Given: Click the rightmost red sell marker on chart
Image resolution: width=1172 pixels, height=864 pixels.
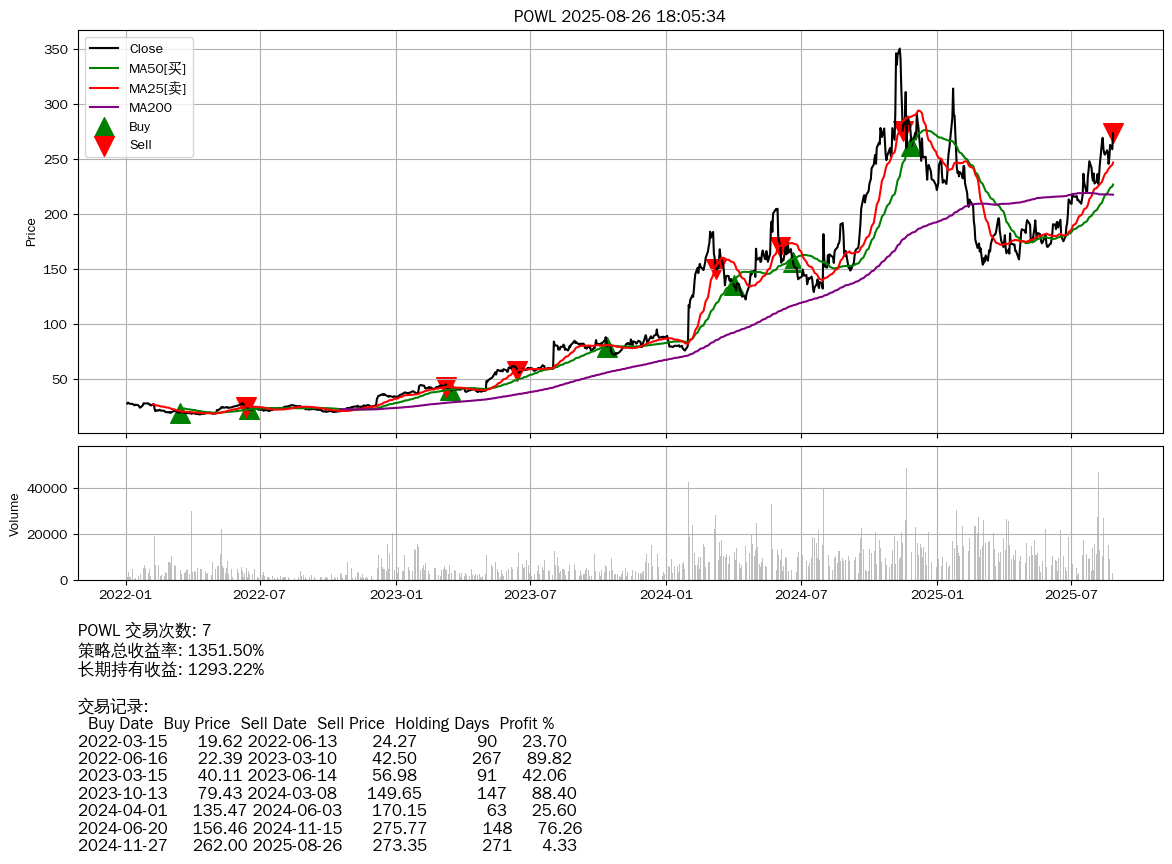Looking at the screenshot, I should tap(1113, 134).
